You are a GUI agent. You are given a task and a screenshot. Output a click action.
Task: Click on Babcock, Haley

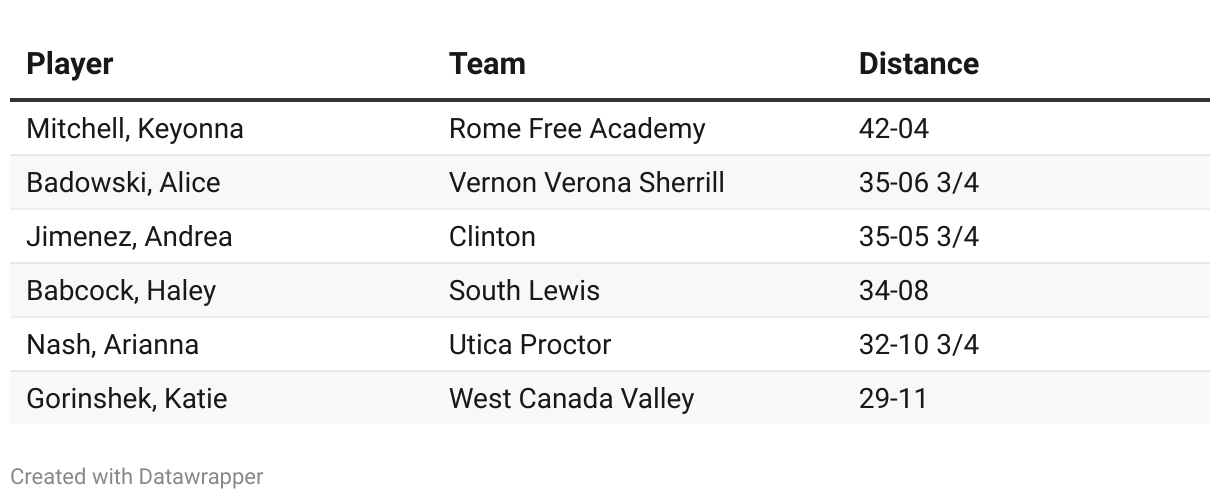(x=121, y=291)
